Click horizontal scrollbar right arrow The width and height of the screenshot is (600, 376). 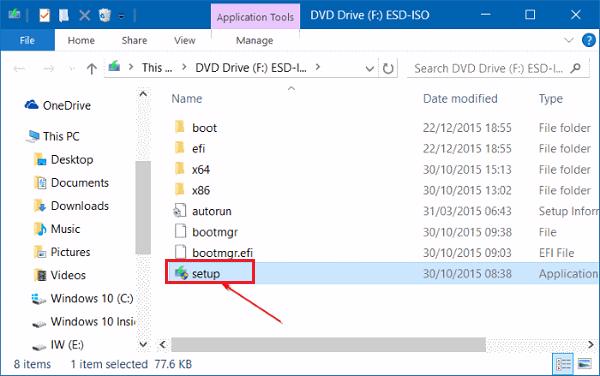pyautogui.click(x=590, y=345)
